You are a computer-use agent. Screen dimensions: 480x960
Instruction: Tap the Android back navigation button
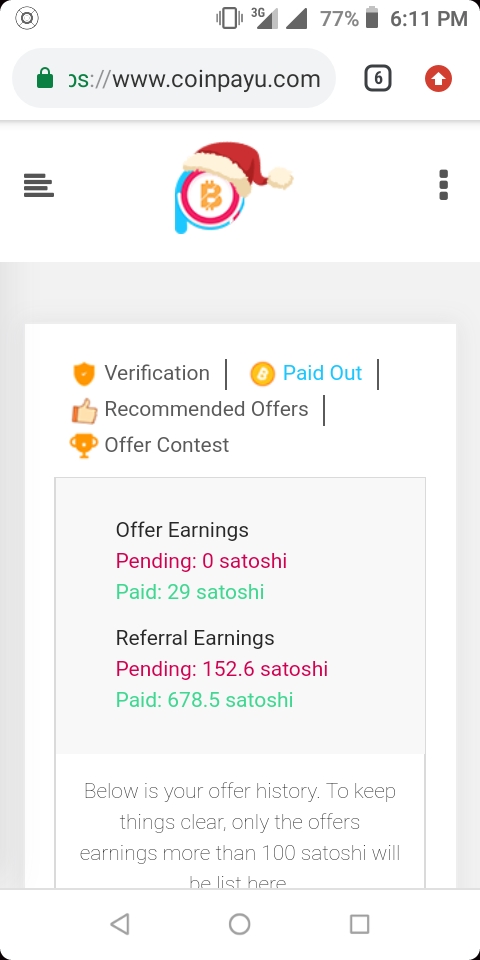tap(120, 924)
